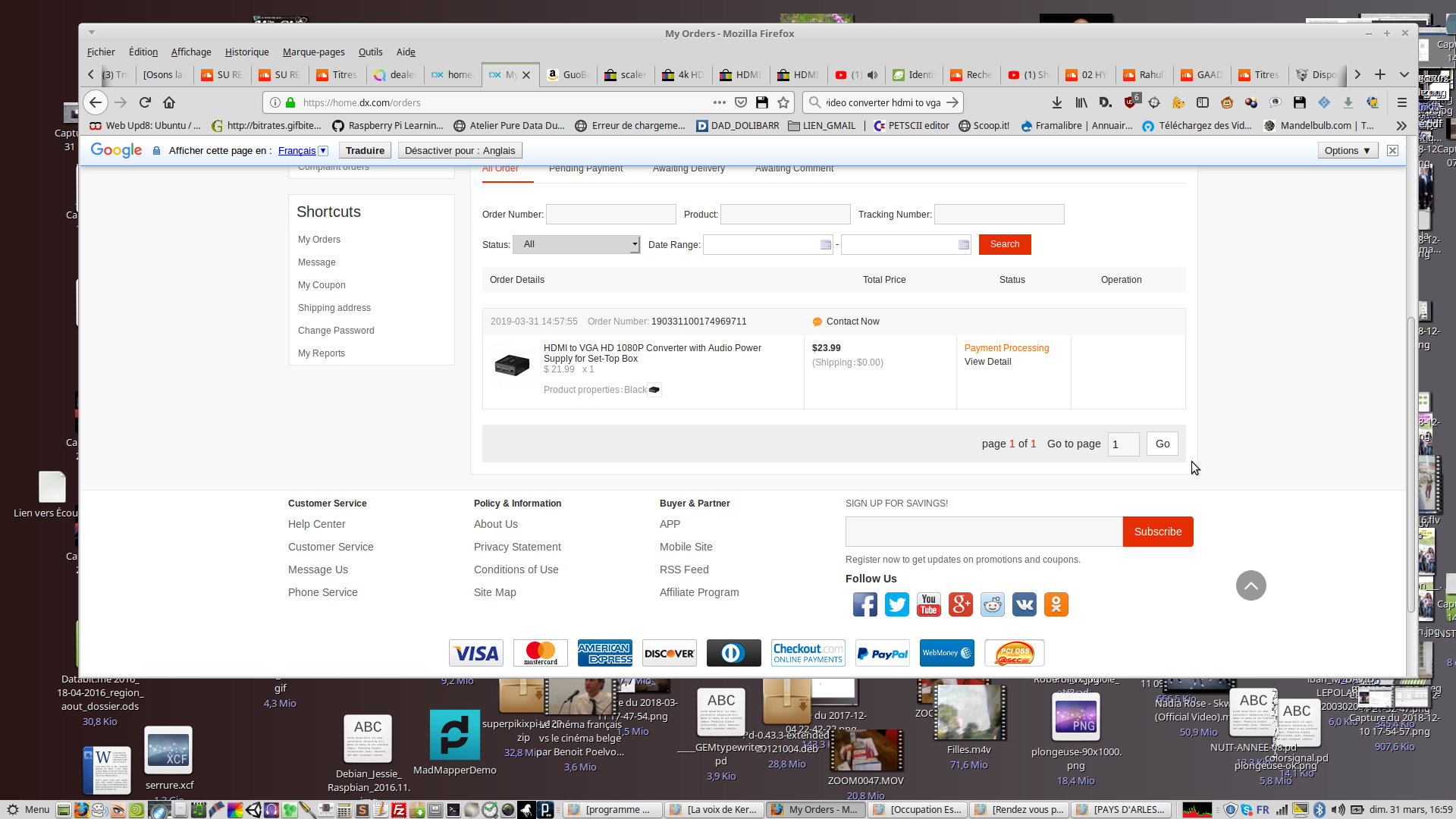Click the black product color swatch
Screen dimensions: 1456x819
click(x=654, y=390)
